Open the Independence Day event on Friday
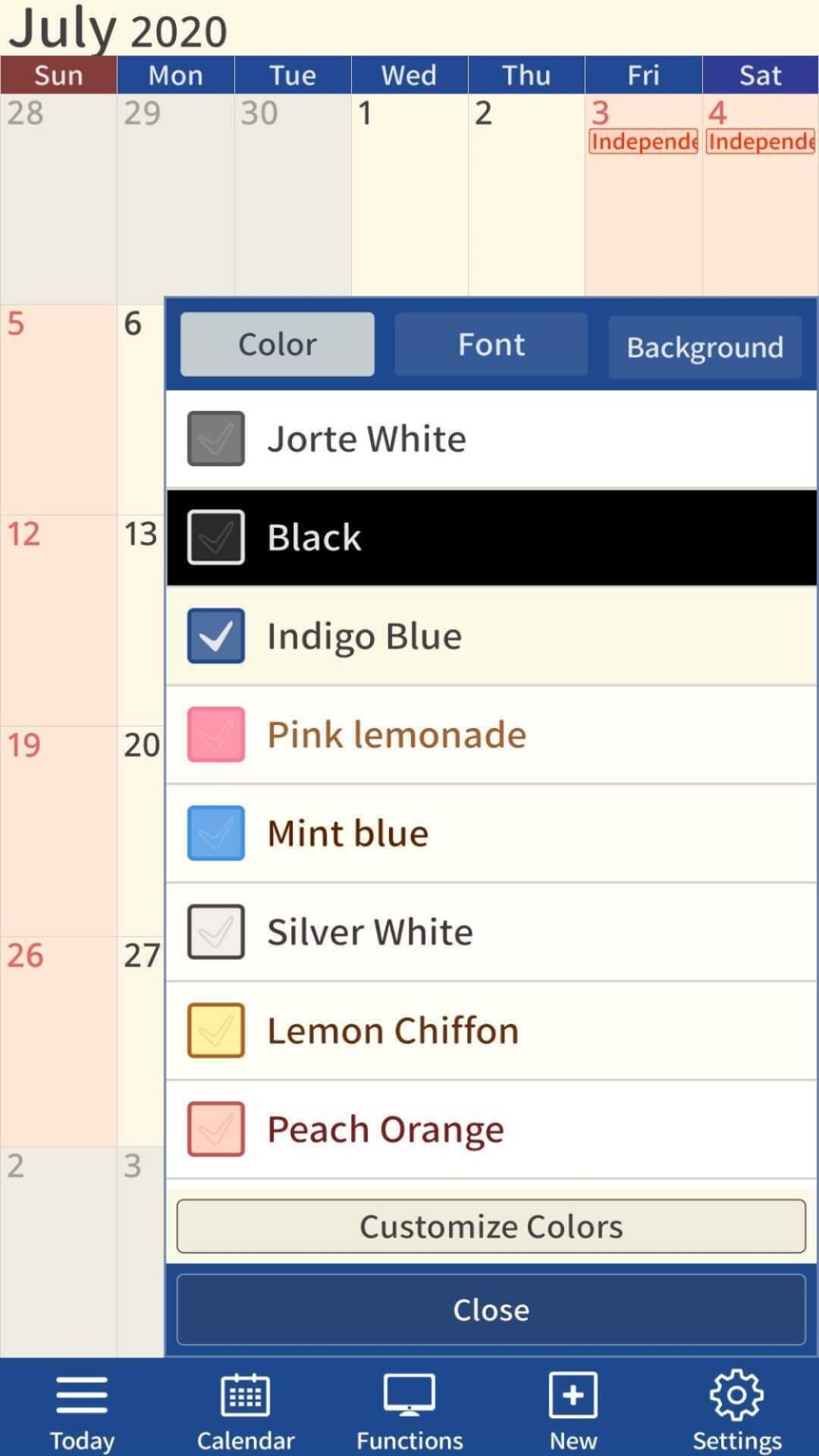Image resolution: width=819 pixels, height=1456 pixels. 643,142
